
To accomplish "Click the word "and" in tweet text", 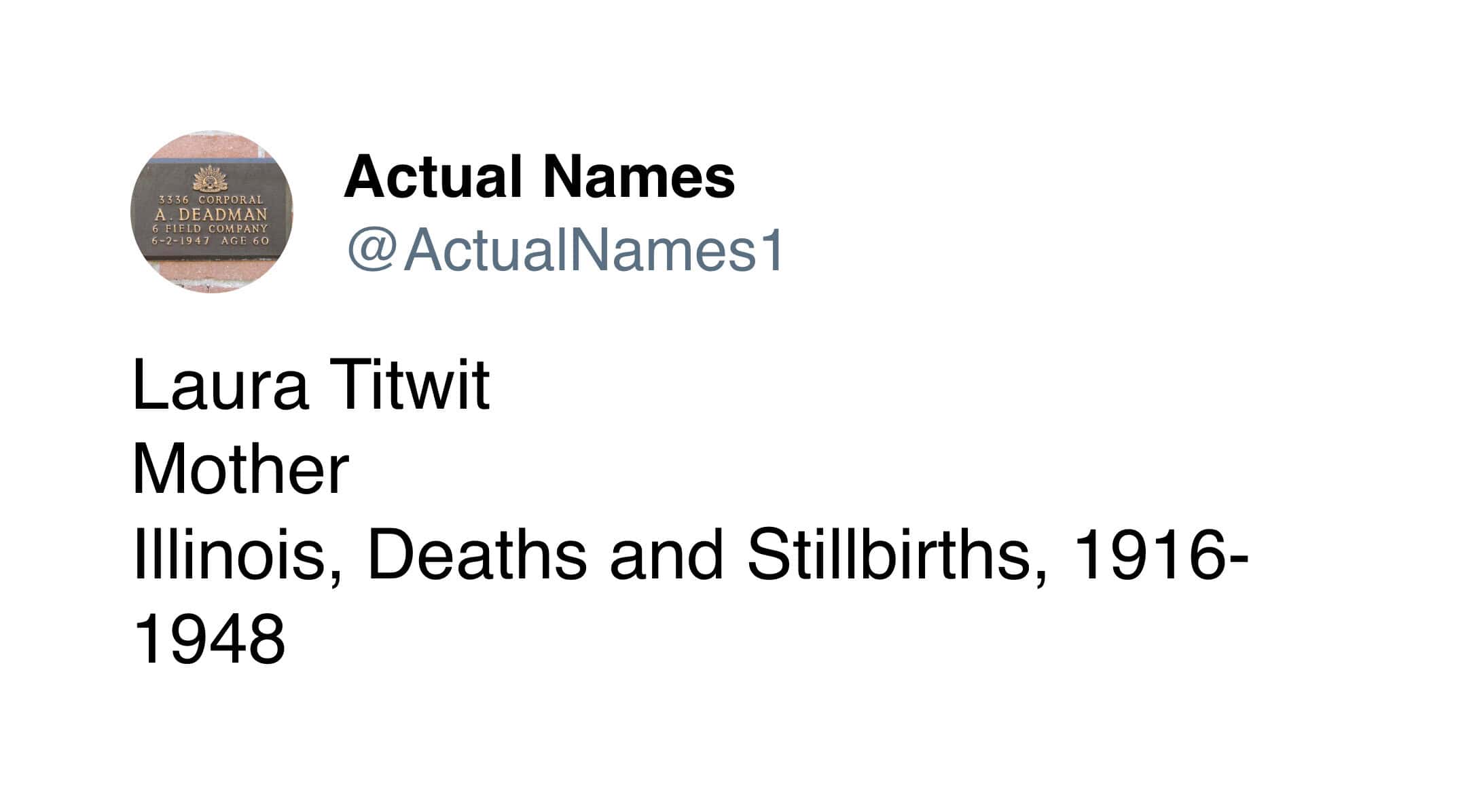I will 666,554.
